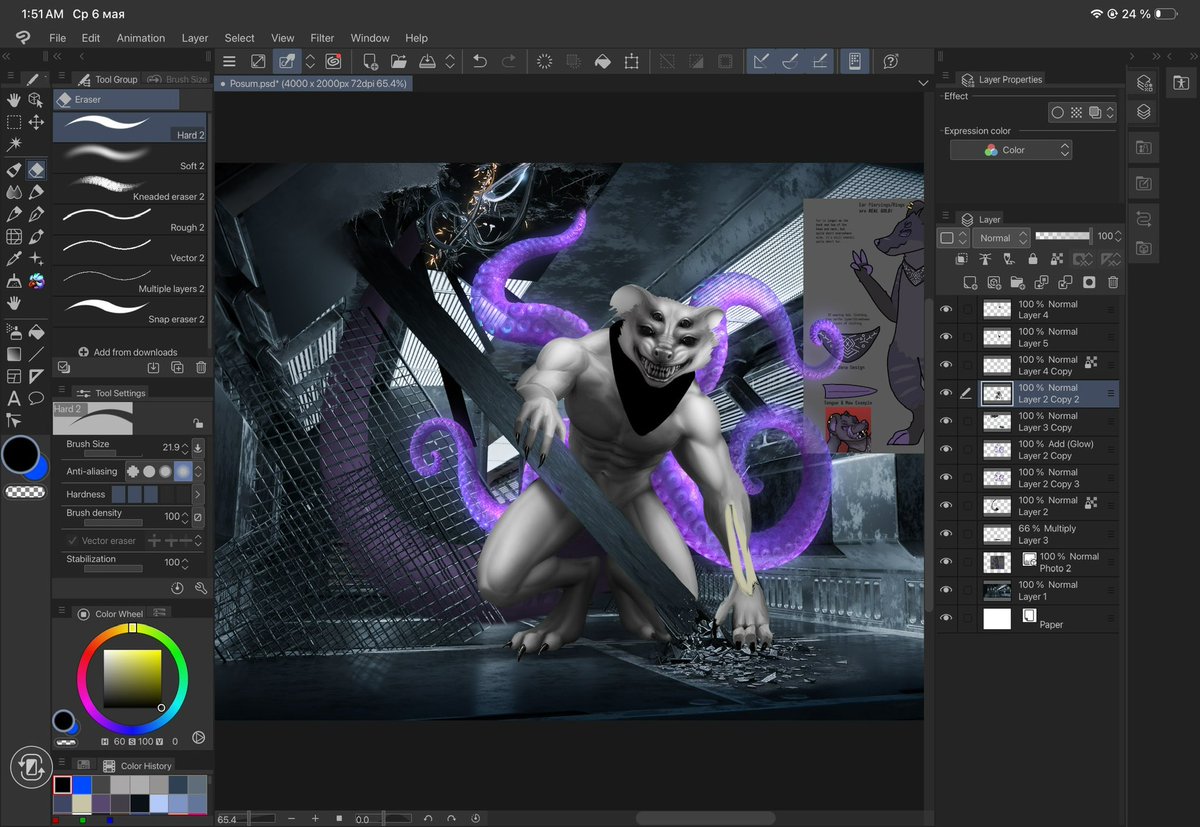The height and width of the screenshot is (827, 1200).
Task: Click the layer opacity slider bar
Action: pyautogui.click(x=1063, y=236)
